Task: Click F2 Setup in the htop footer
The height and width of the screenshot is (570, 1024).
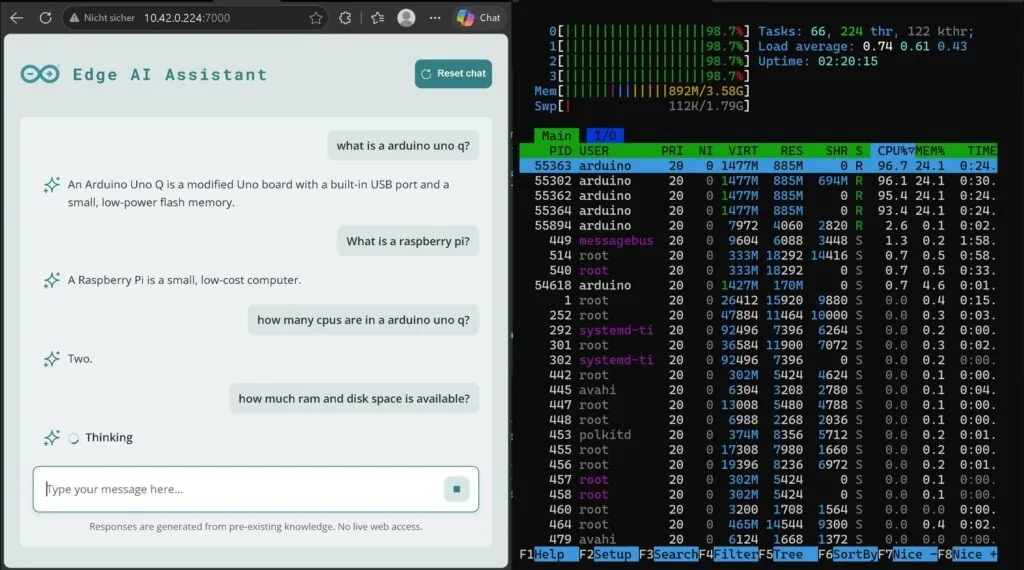Action: (x=608, y=554)
